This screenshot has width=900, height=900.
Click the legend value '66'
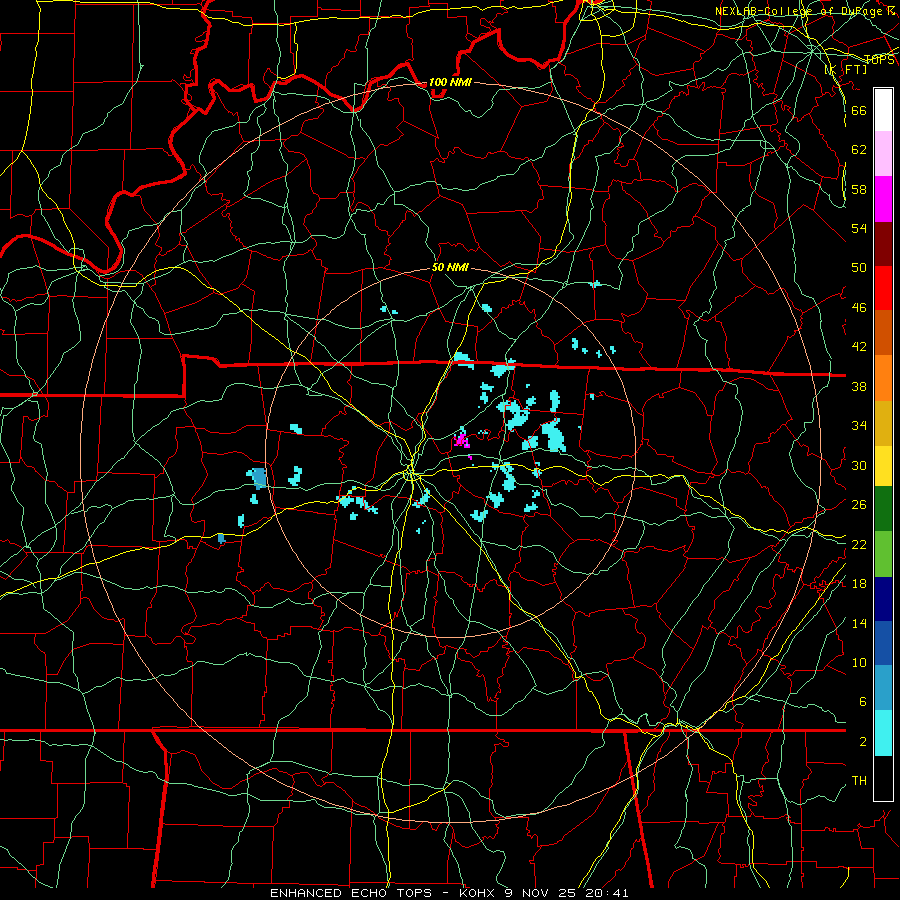[859, 111]
